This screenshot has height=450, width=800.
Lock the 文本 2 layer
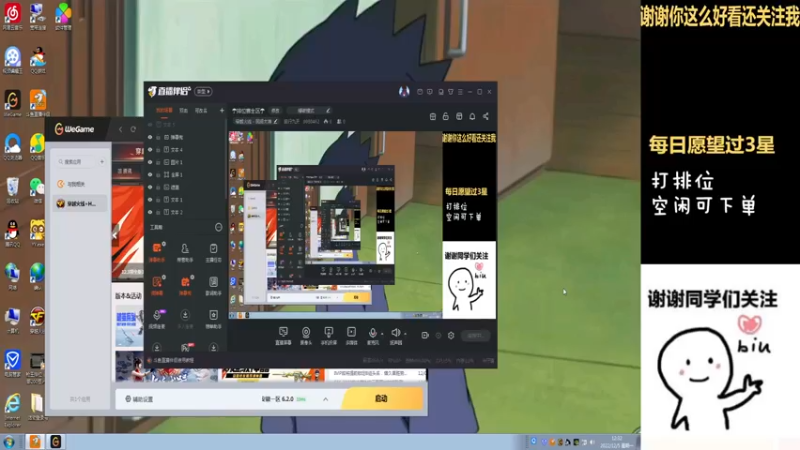(158, 212)
